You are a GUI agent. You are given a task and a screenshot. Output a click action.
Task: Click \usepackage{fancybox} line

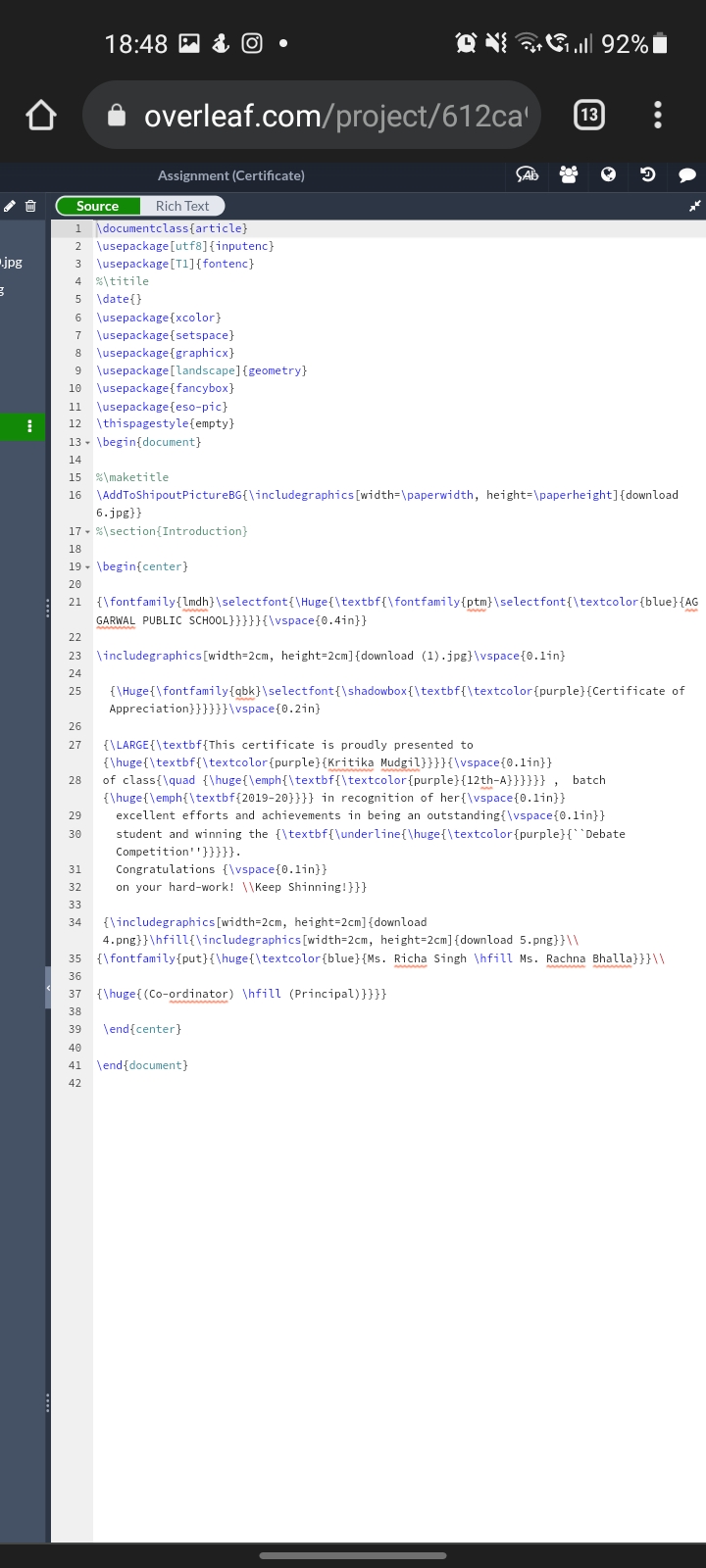tap(166, 388)
